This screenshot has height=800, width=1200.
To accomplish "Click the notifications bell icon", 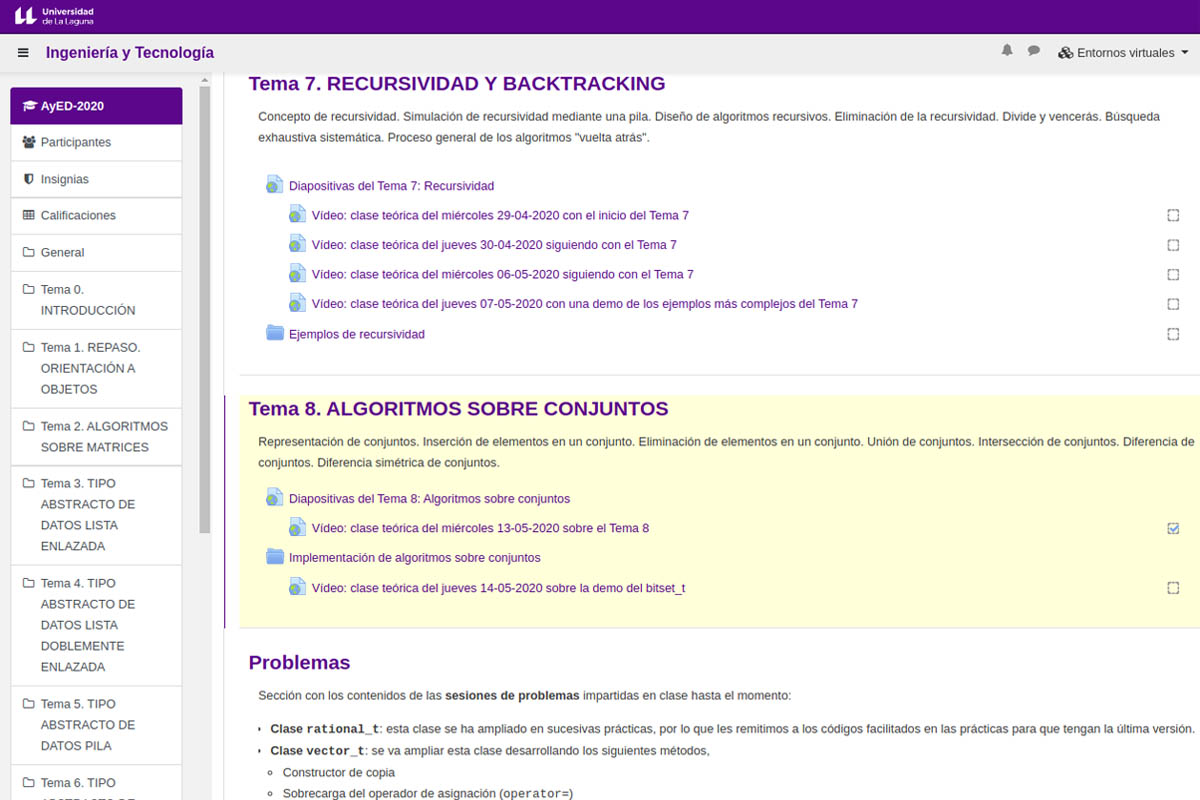I will tap(1007, 51).
